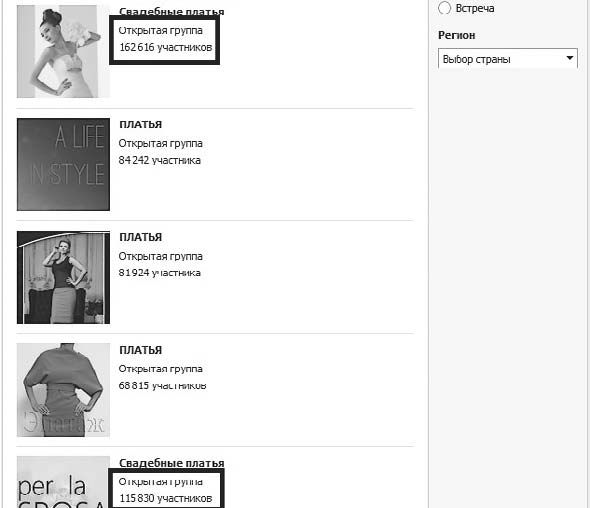
Task: Select the Встреча radio button
Action: point(444,8)
